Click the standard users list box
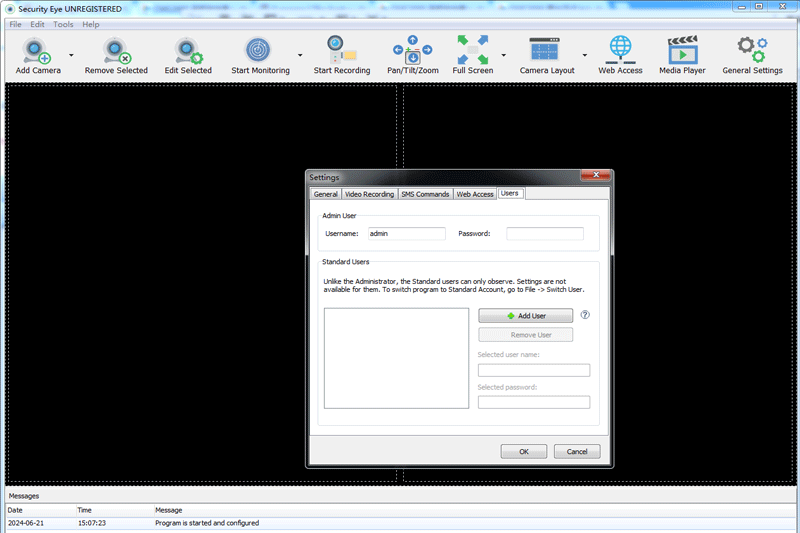The image size is (800, 533). (396, 358)
